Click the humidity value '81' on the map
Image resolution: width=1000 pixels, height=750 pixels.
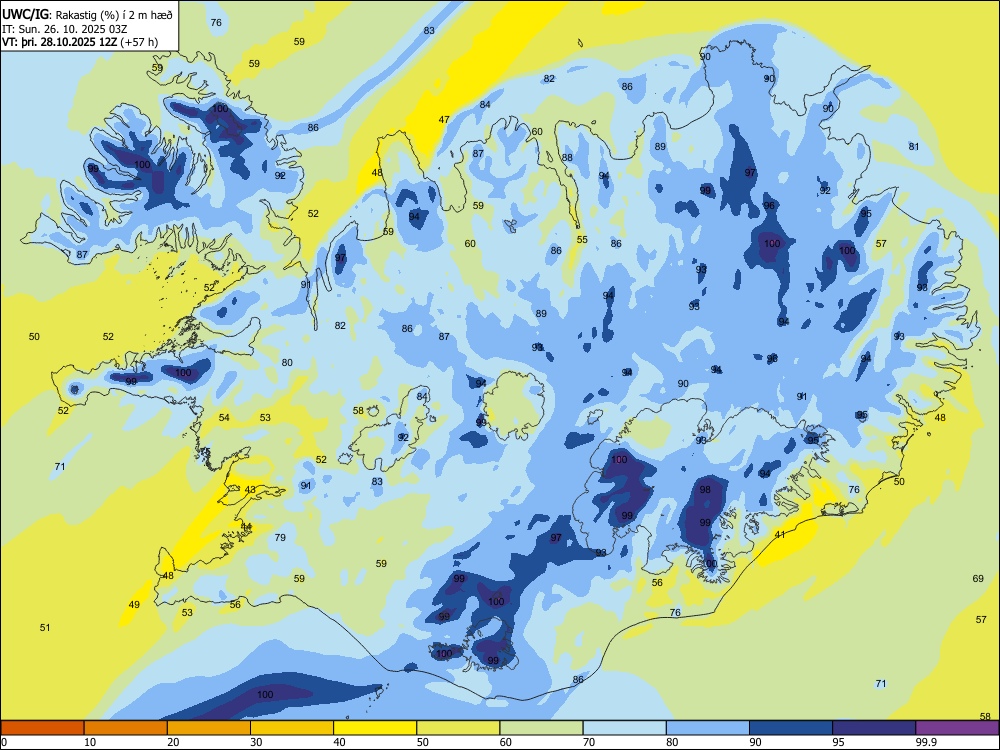[914, 146]
